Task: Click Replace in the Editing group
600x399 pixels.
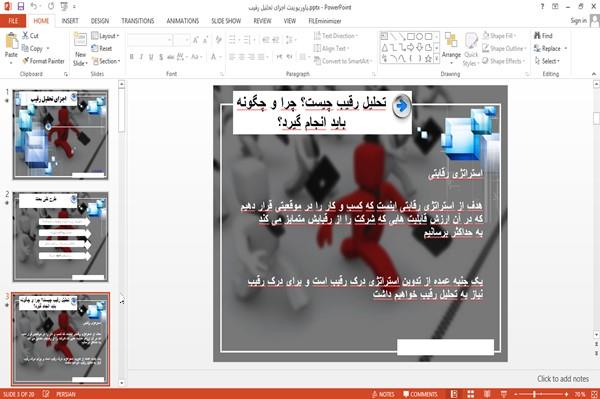Action: point(550,48)
